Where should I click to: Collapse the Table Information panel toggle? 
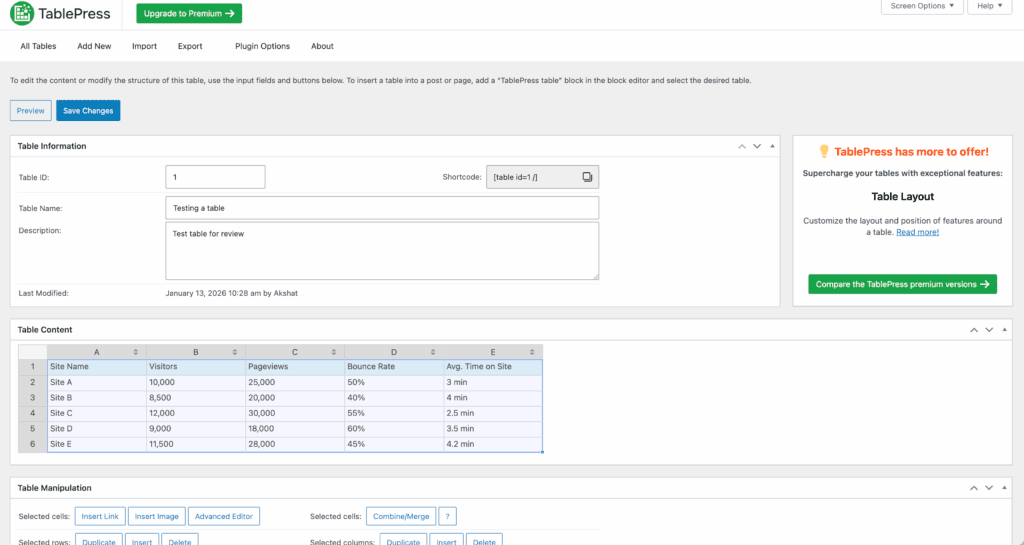(772, 146)
